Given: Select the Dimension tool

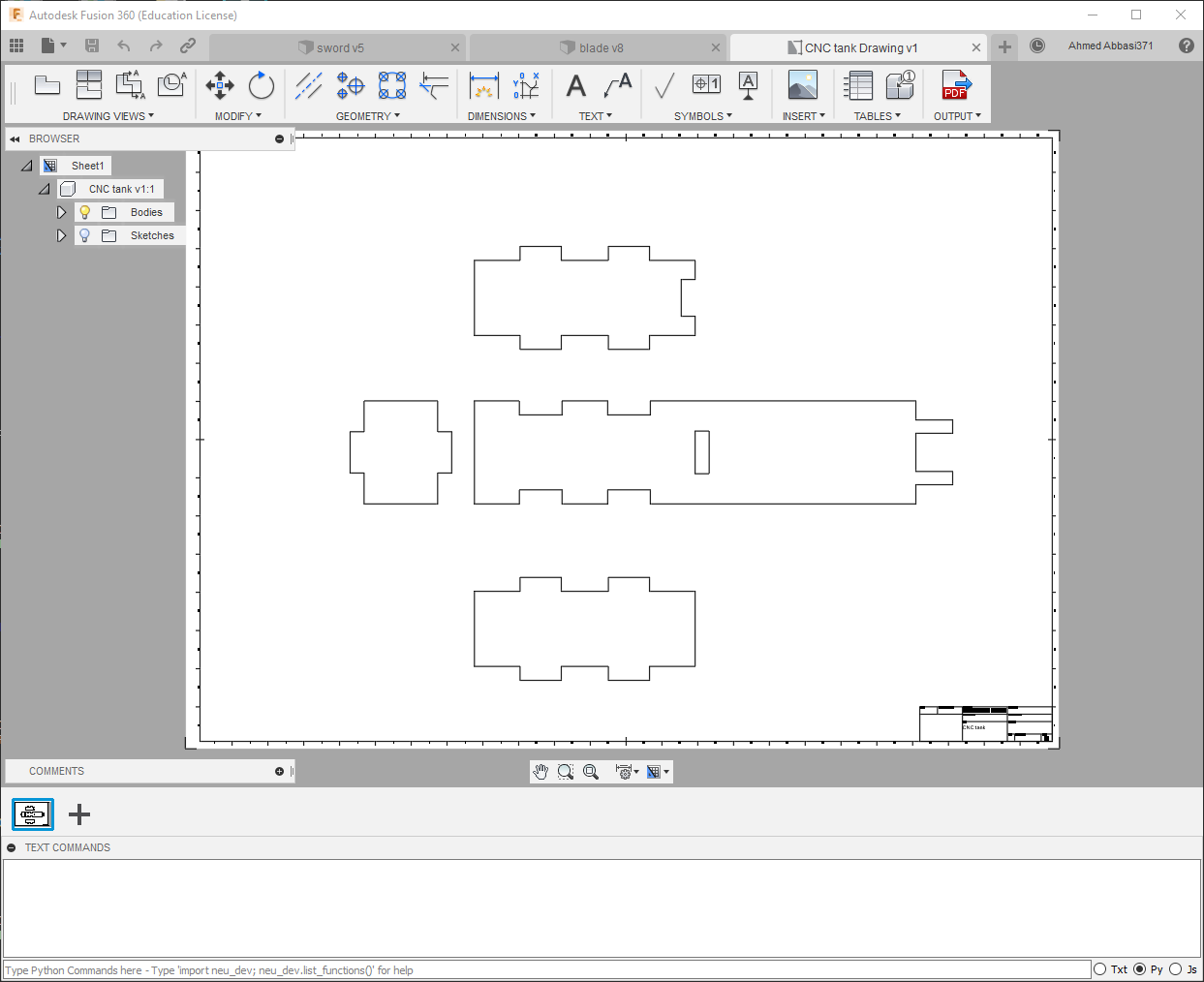Looking at the screenshot, I should pyautogui.click(x=483, y=85).
